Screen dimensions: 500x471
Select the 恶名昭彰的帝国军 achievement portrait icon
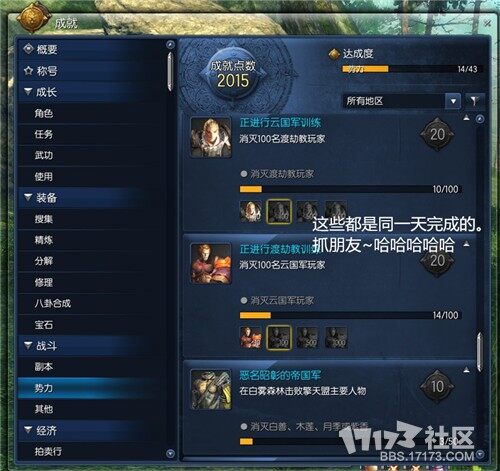pos(211,389)
